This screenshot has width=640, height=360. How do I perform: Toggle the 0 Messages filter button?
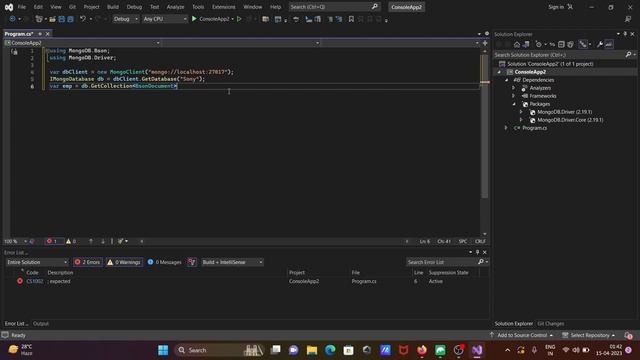[x=164, y=262]
